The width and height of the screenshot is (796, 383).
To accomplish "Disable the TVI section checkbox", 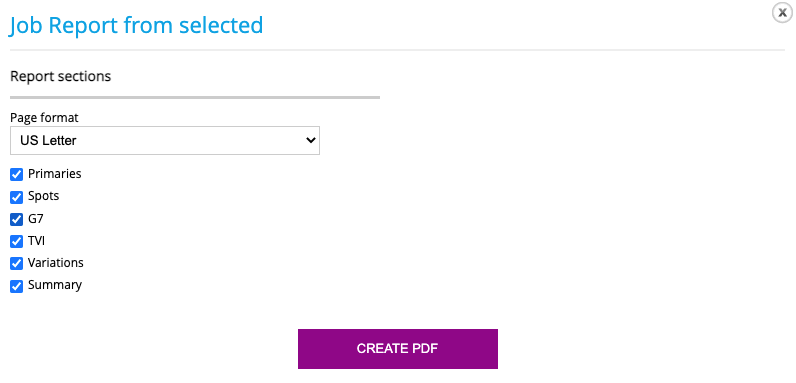I will pyautogui.click(x=16, y=241).
